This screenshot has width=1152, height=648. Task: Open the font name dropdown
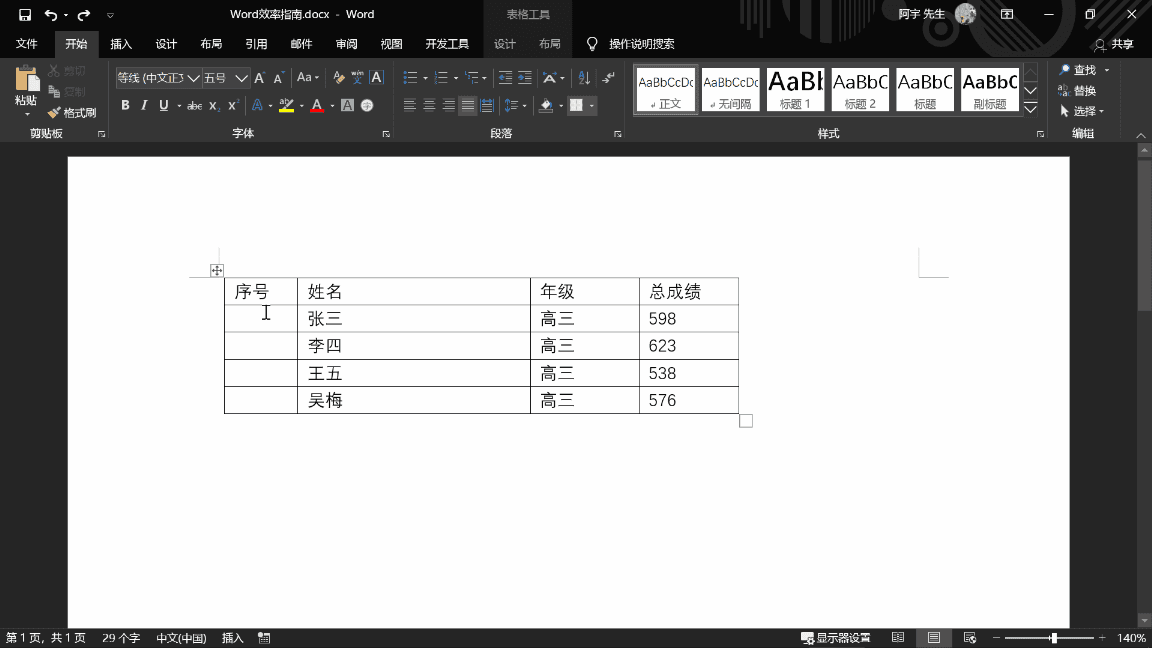(193, 78)
